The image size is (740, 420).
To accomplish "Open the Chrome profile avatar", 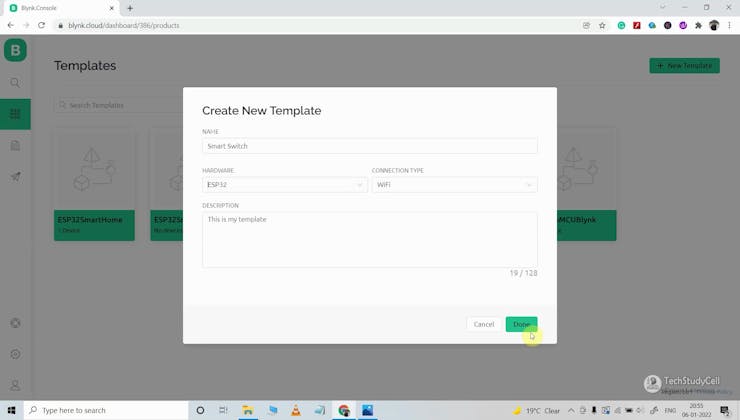I will point(714,25).
